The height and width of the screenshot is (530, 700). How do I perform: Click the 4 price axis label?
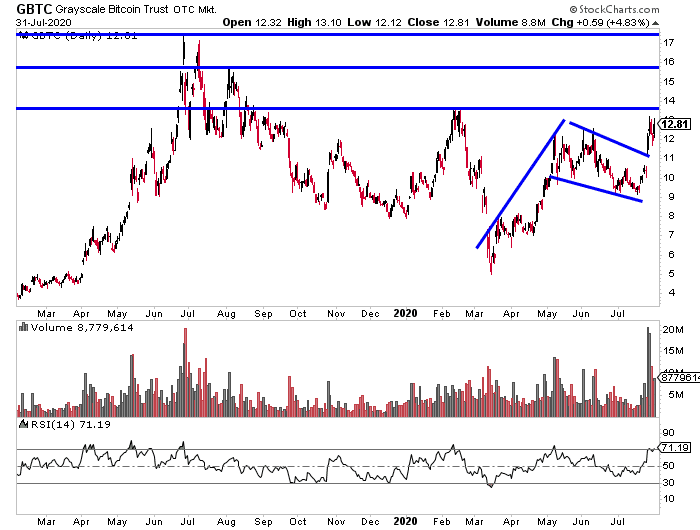click(x=671, y=293)
